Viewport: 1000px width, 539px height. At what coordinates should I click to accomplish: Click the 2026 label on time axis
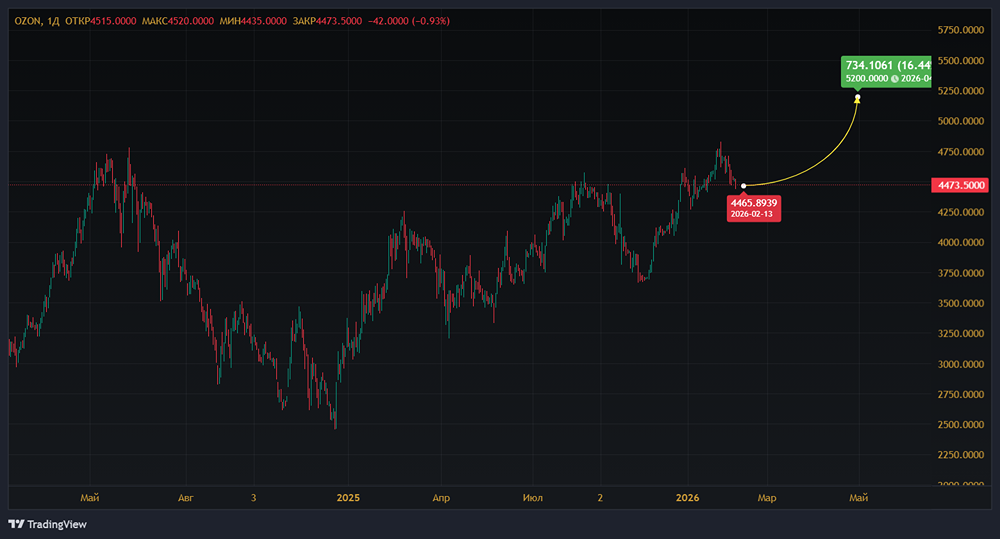pos(688,498)
